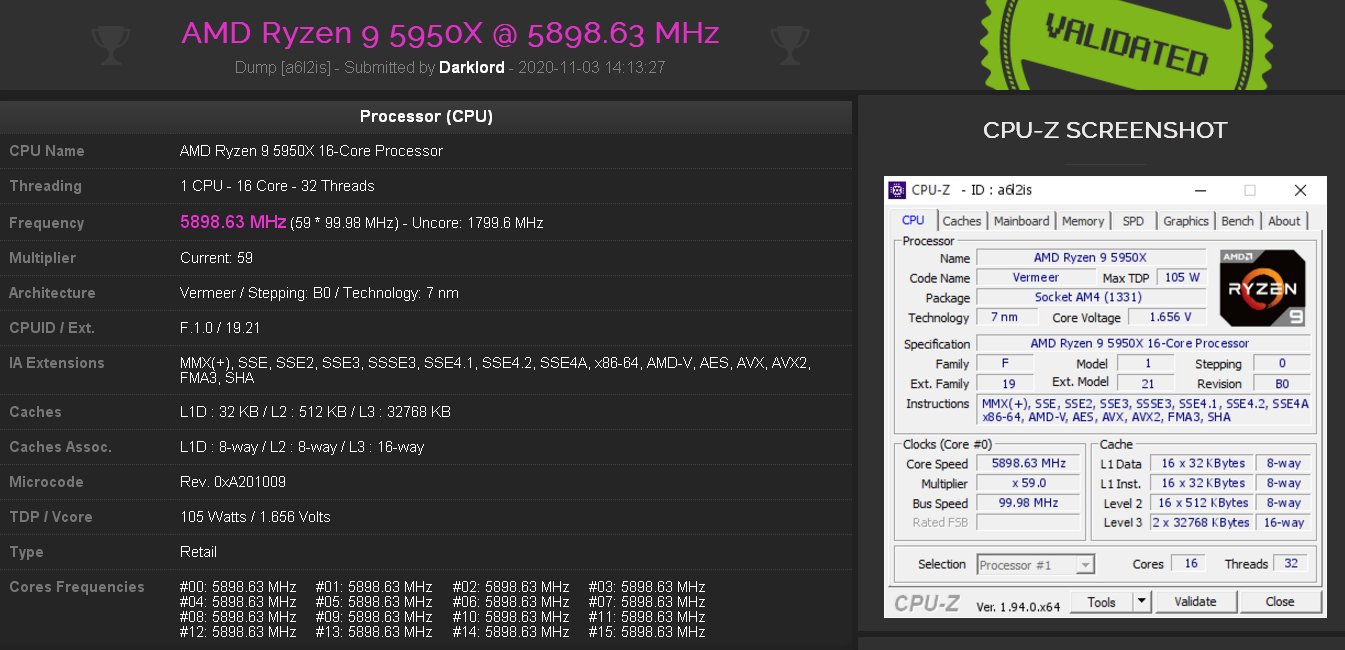Maximize the CPU-Z window
This screenshot has width=1345, height=650.
[x=1249, y=190]
